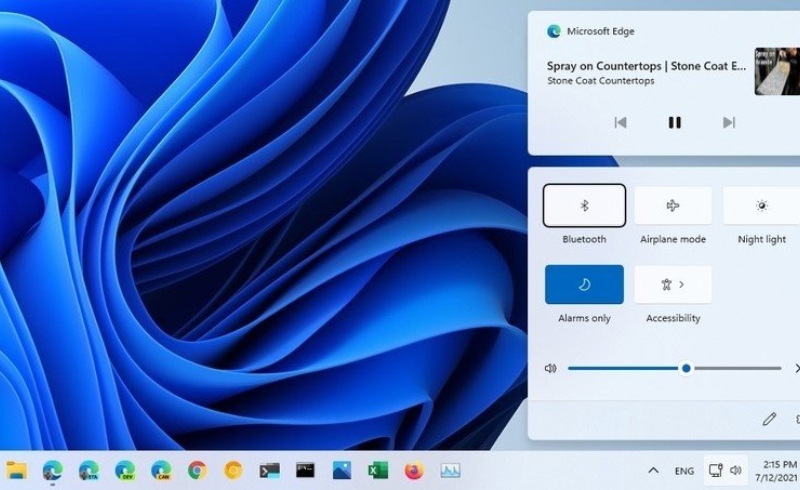Toggle Airplane mode
The height and width of the screenshot is (490, 800).
click(x=673, y=205)
